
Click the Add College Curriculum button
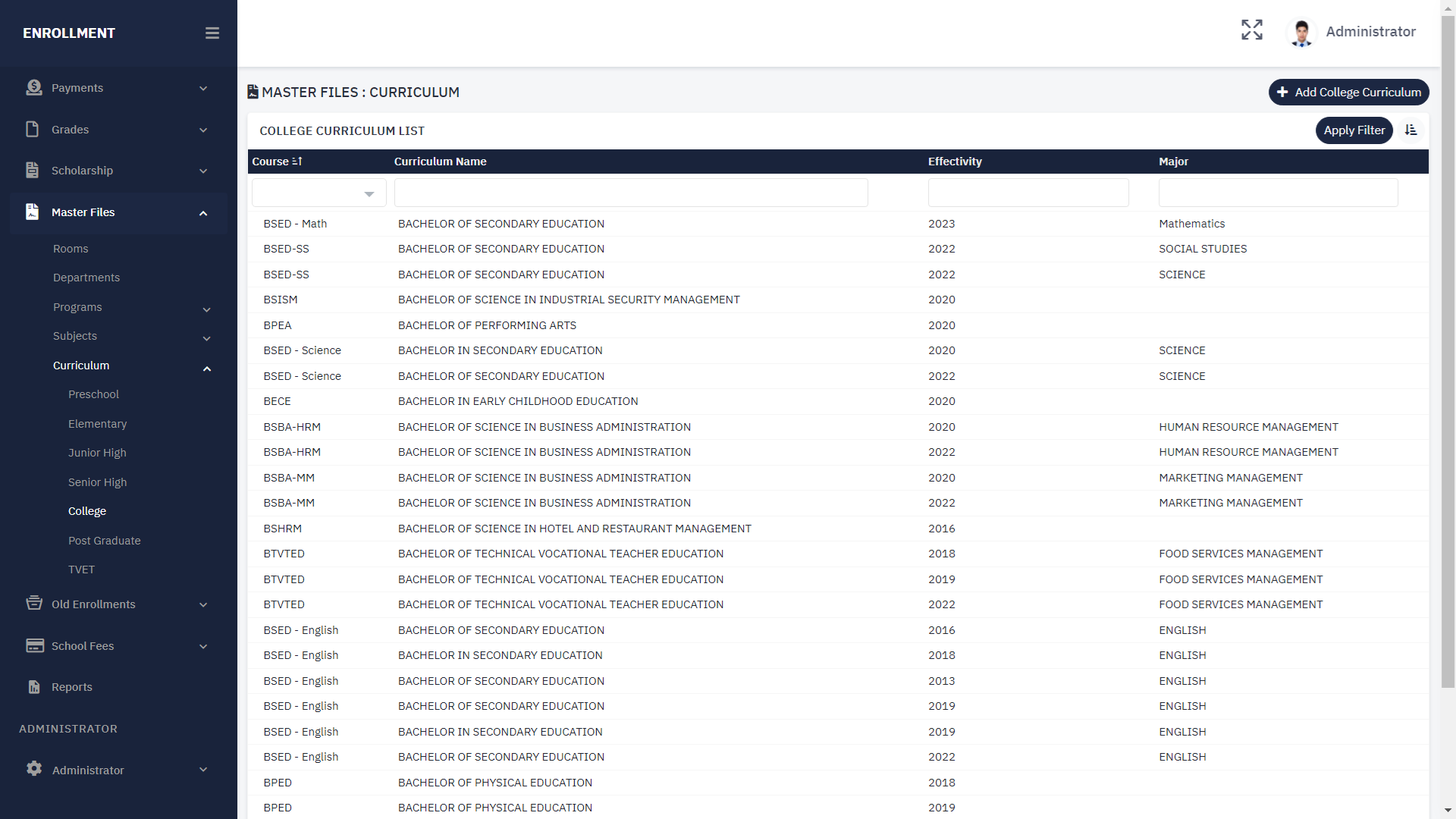[x=1348, y=93]
